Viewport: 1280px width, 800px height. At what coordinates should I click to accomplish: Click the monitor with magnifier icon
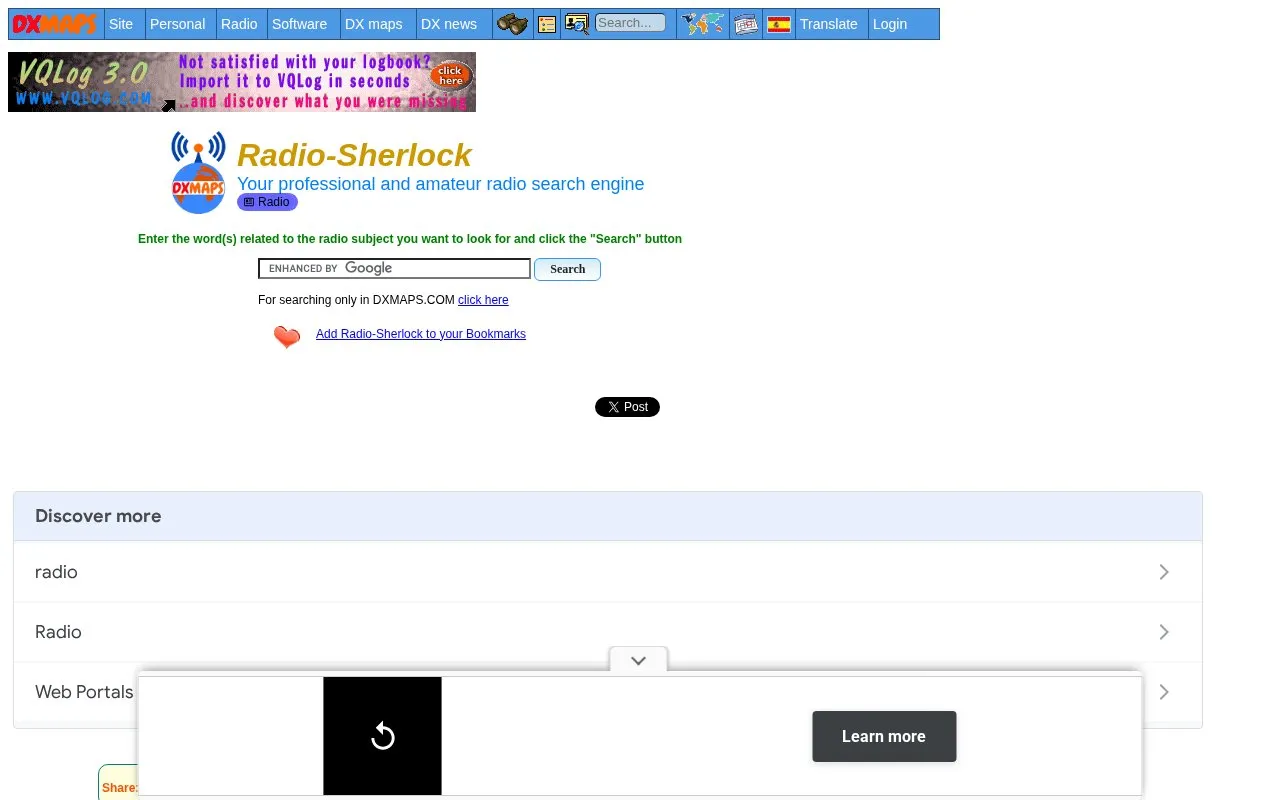pos(576,24)
